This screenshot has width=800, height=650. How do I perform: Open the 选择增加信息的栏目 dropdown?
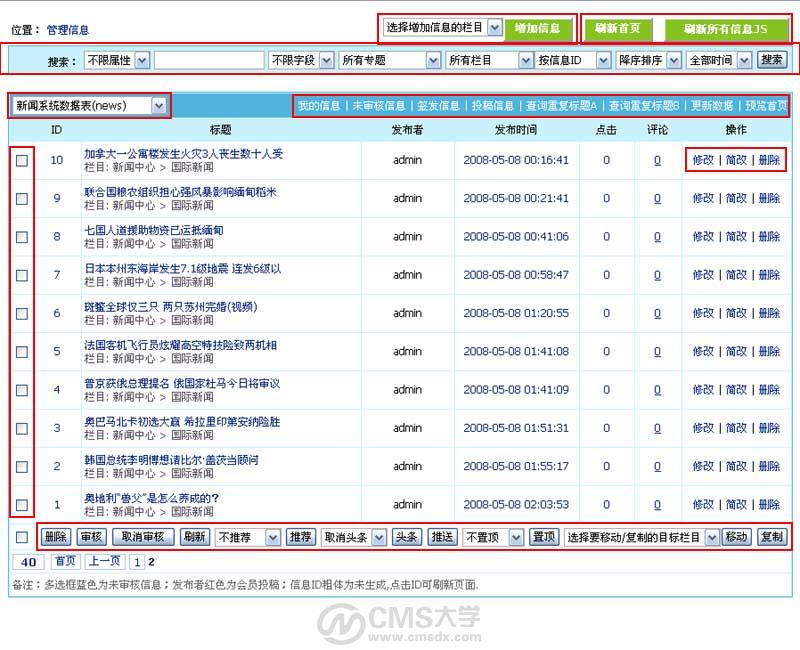coord(442,28)
